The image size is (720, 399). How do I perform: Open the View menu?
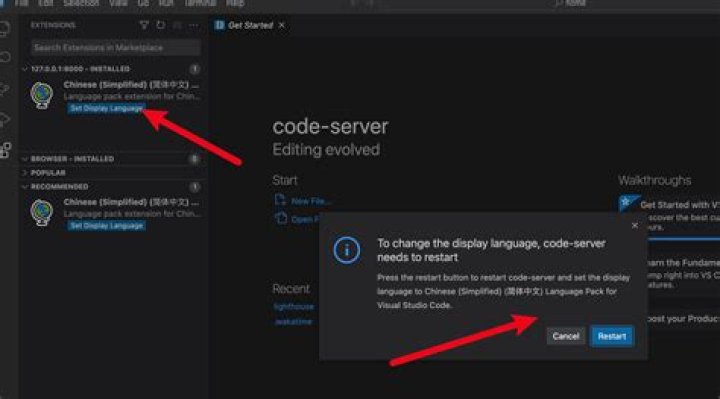click(118, 3)
